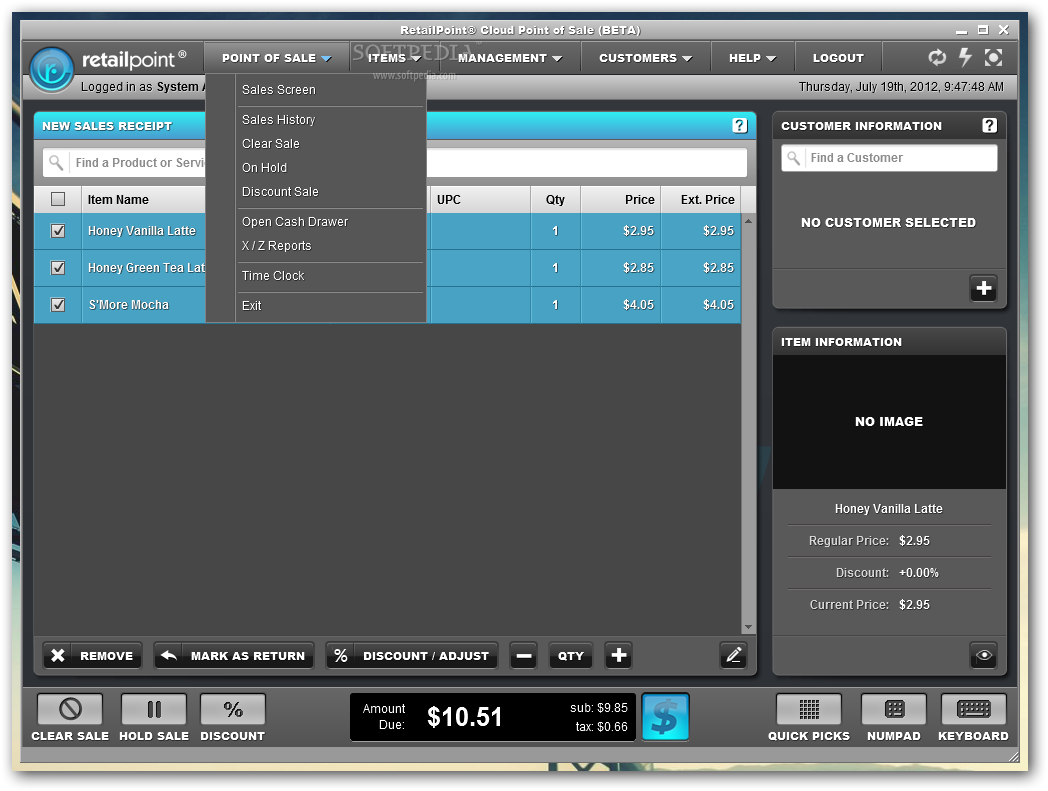
Task: Toggle the select-all items checkbox
Action: pyautogui.click(x=58, y=199)
